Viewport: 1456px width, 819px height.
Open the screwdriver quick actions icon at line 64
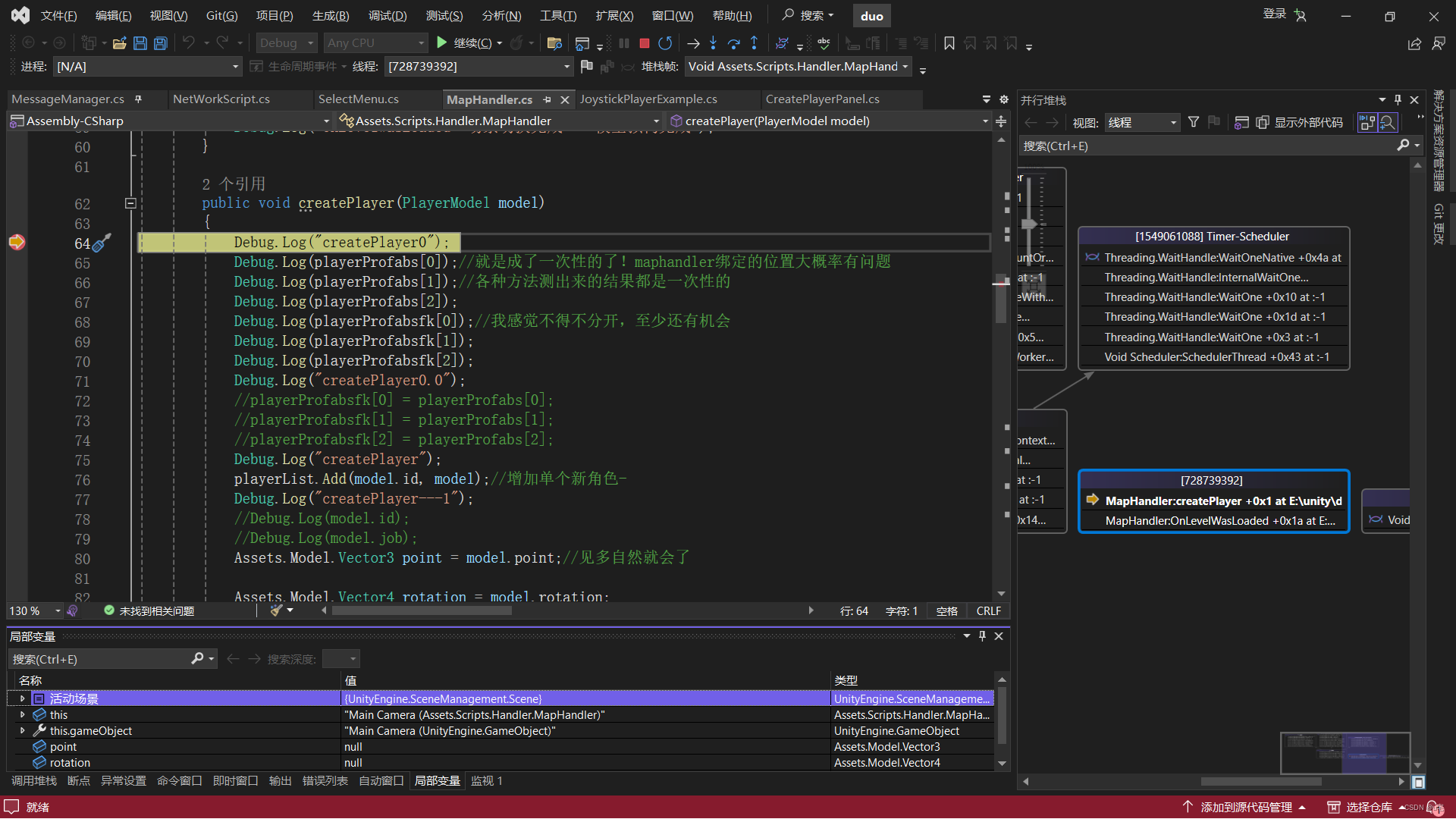coord(102,243)
